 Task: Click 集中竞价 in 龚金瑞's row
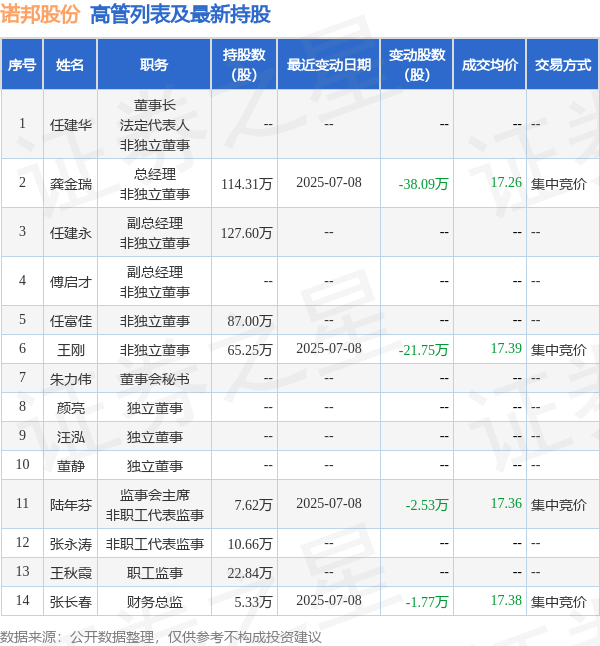click(558, 184)
